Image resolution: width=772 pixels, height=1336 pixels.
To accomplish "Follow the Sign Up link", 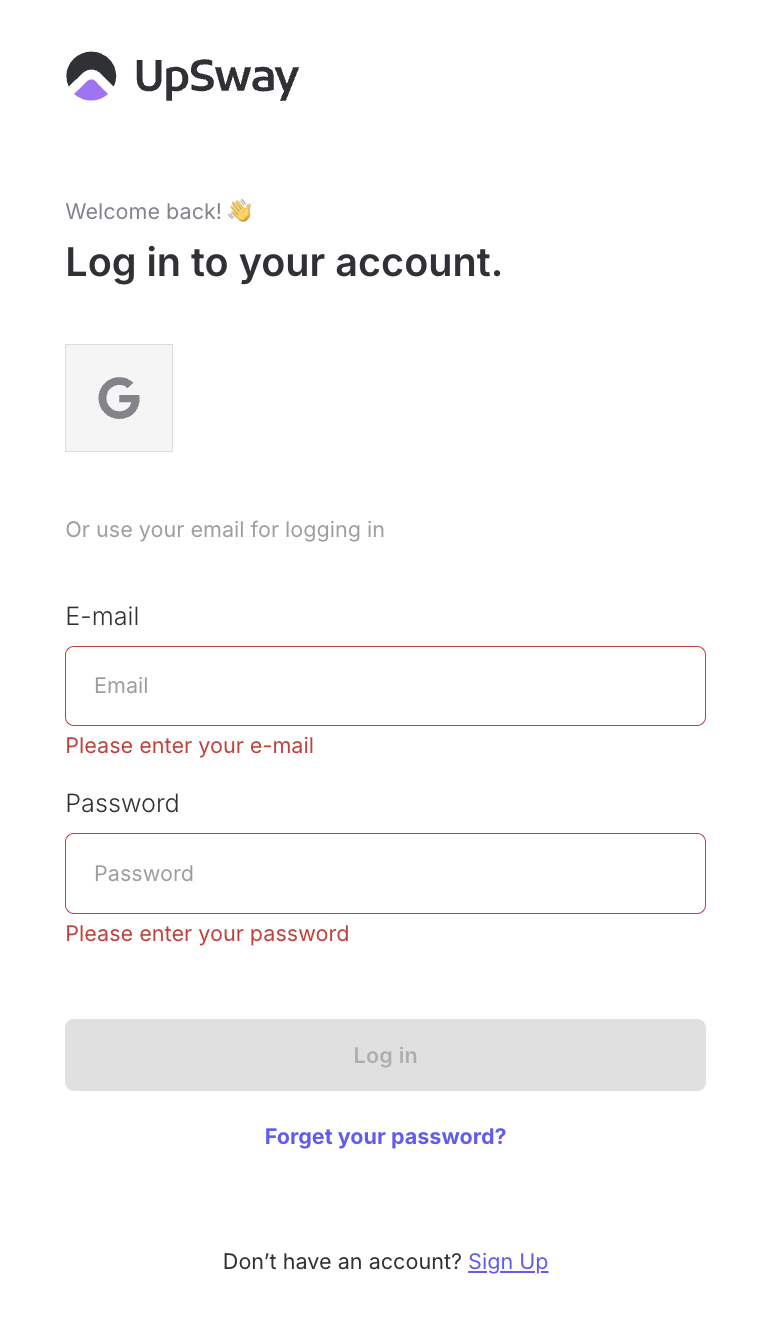I will coord(508,1262).
